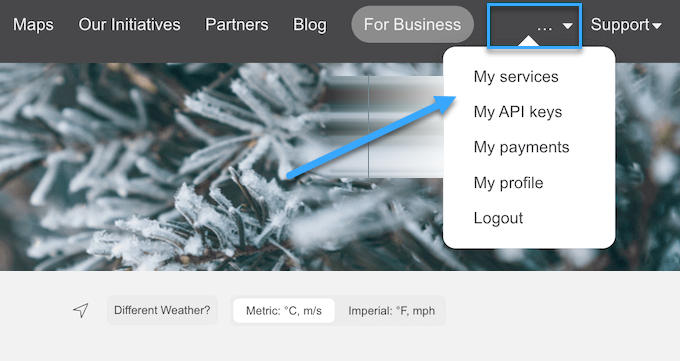680x361 pixels.
Task: Visit the Blog link
Action: coord(310,25)
